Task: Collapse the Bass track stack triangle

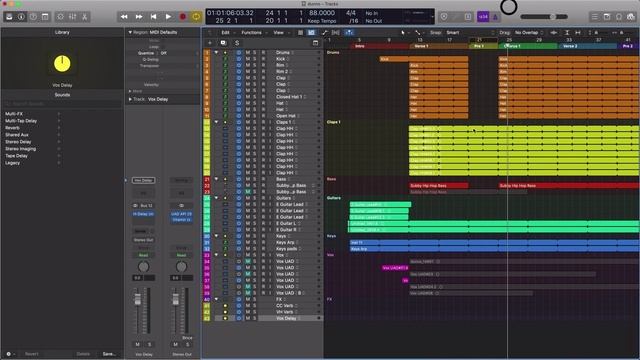Action: [217, 179]
